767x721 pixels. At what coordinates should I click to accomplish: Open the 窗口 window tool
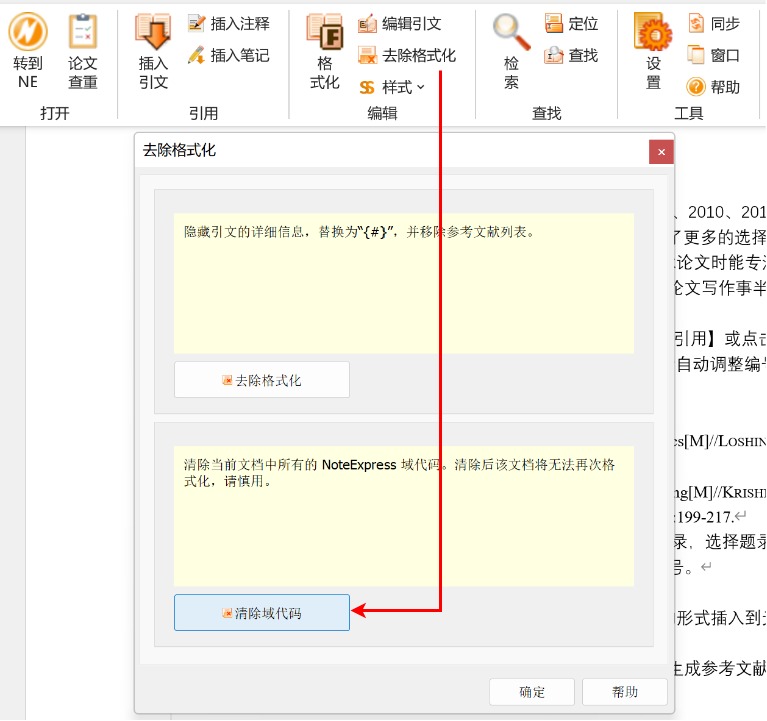click(x=713, y=55)
